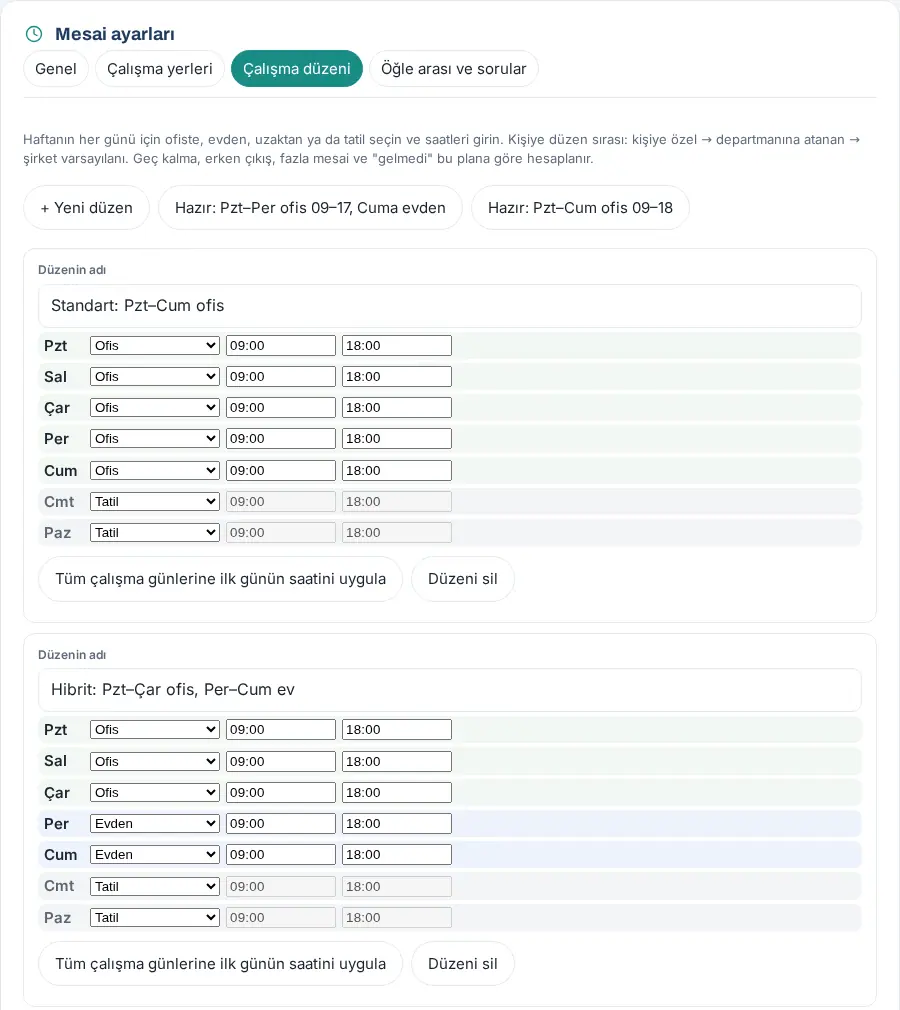Open Pzt location dropdown in Hibrit schedule
This screenshot has height=1010, width=900.
click(155, 730)
